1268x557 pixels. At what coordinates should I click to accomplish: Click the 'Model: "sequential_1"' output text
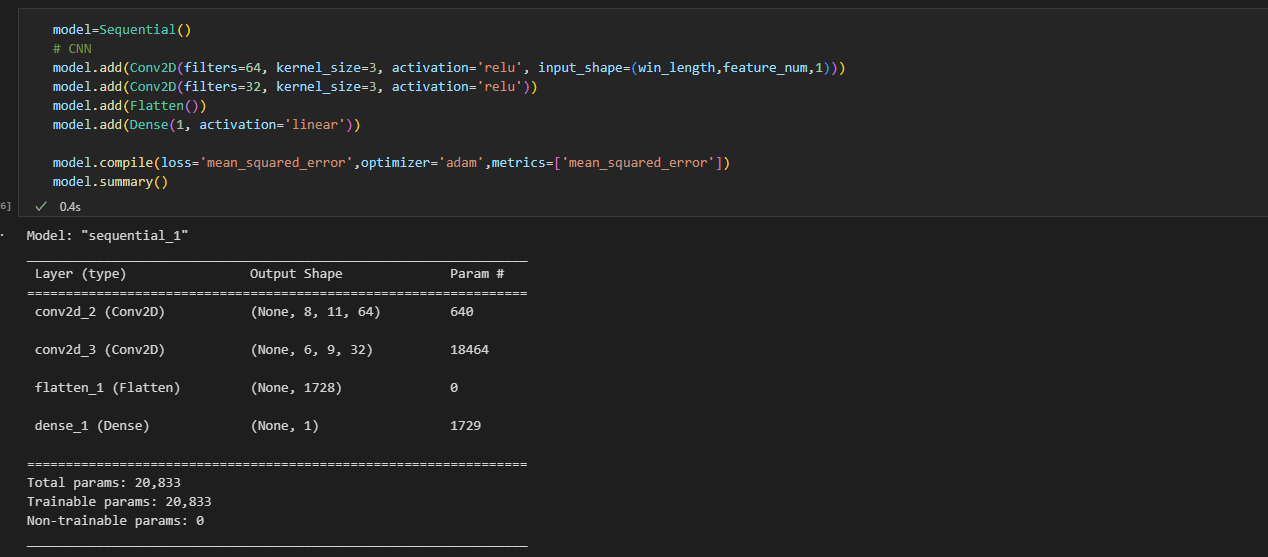[107, 236]
